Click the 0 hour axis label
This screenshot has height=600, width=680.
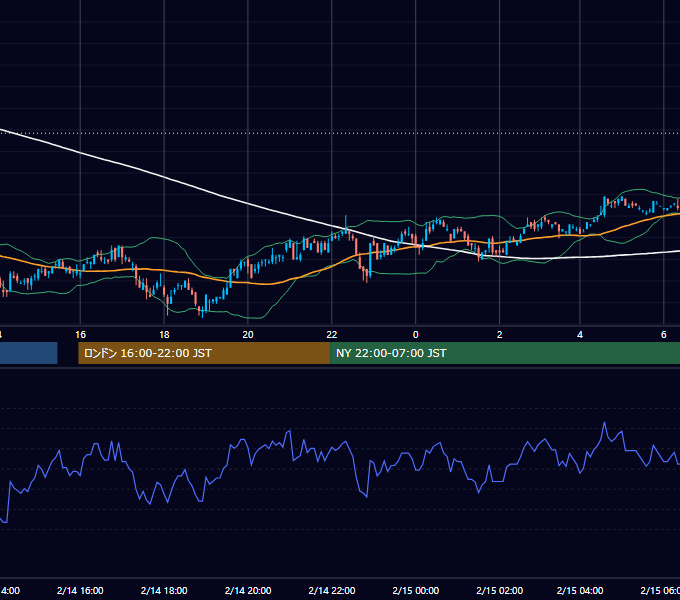pos(415,335)
